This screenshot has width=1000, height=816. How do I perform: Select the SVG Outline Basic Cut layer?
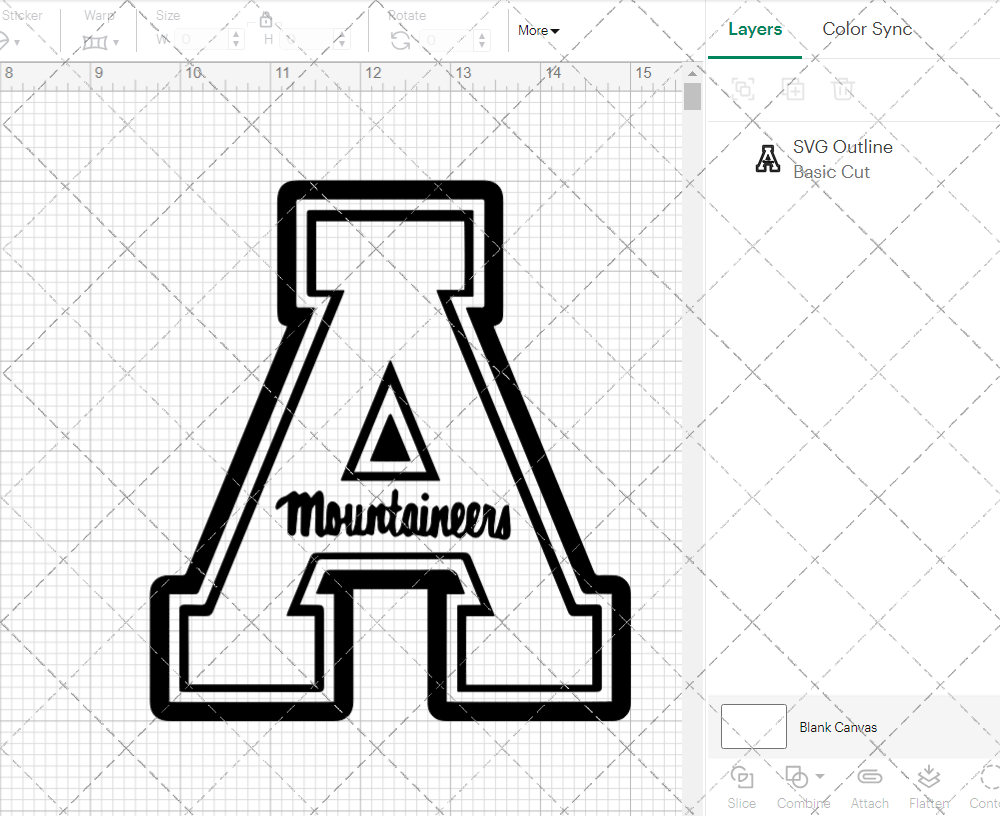pos(842,158)
